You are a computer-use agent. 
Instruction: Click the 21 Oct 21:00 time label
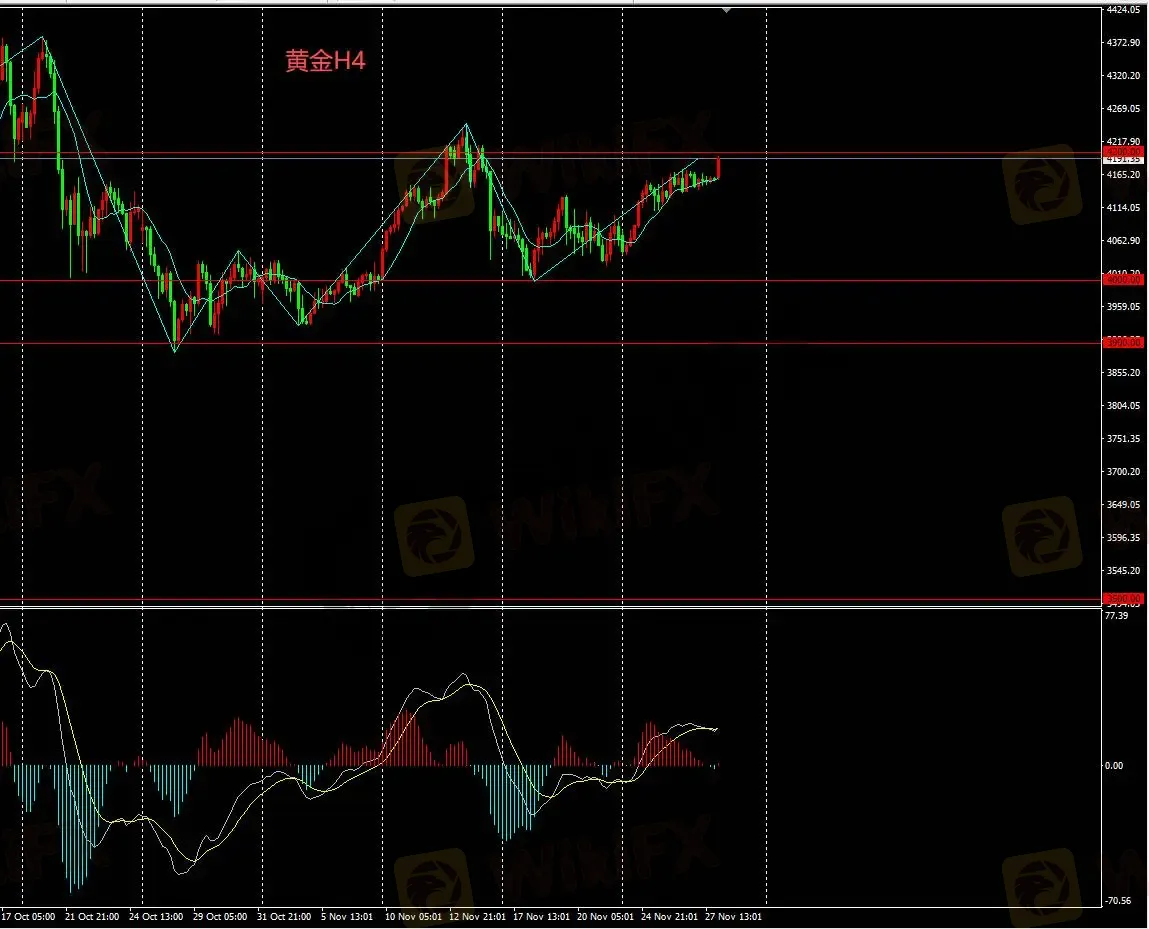tap(92, 917)
